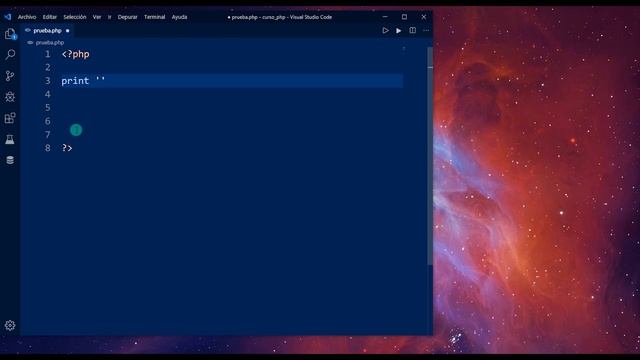Click the filled play button in editor toolbar

pyautogui.click(x=399, y=31)
